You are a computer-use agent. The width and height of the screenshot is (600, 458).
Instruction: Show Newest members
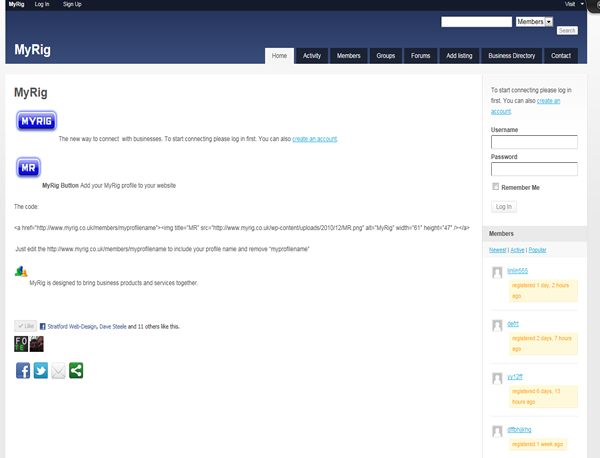[x=497, y=250]
